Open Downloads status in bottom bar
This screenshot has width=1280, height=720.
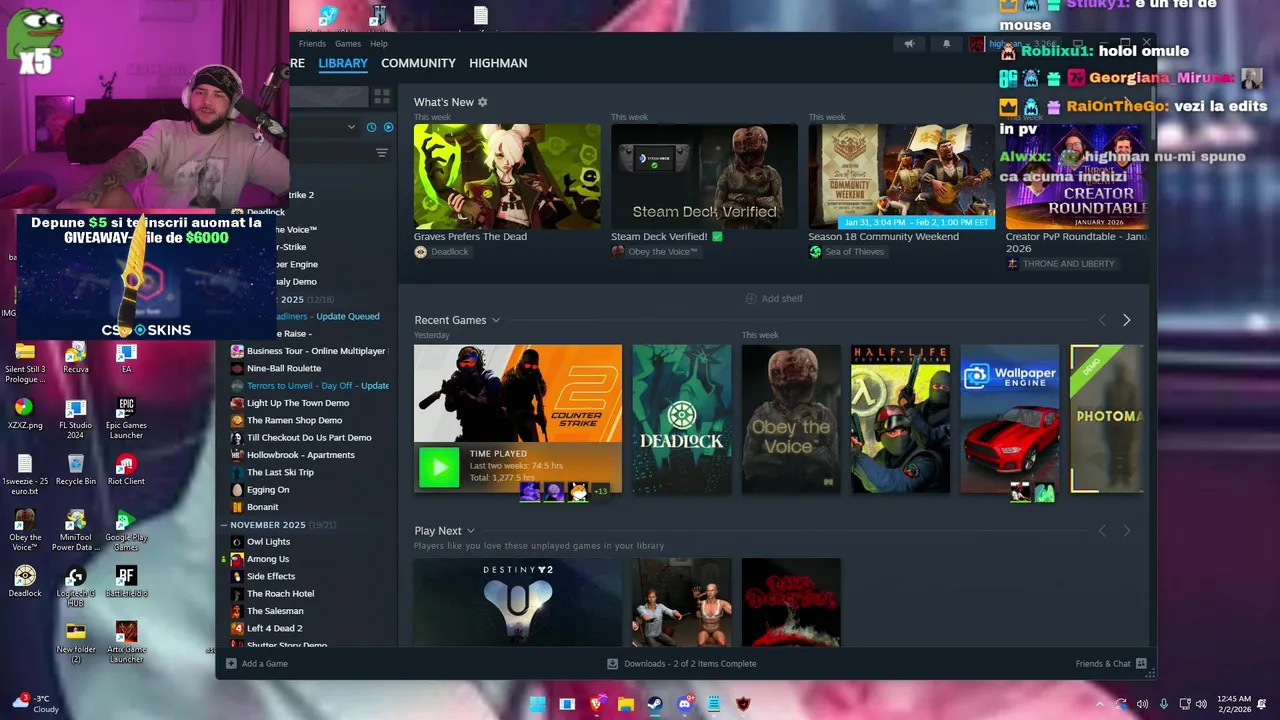pyautogui.click(x=681, y=664)
